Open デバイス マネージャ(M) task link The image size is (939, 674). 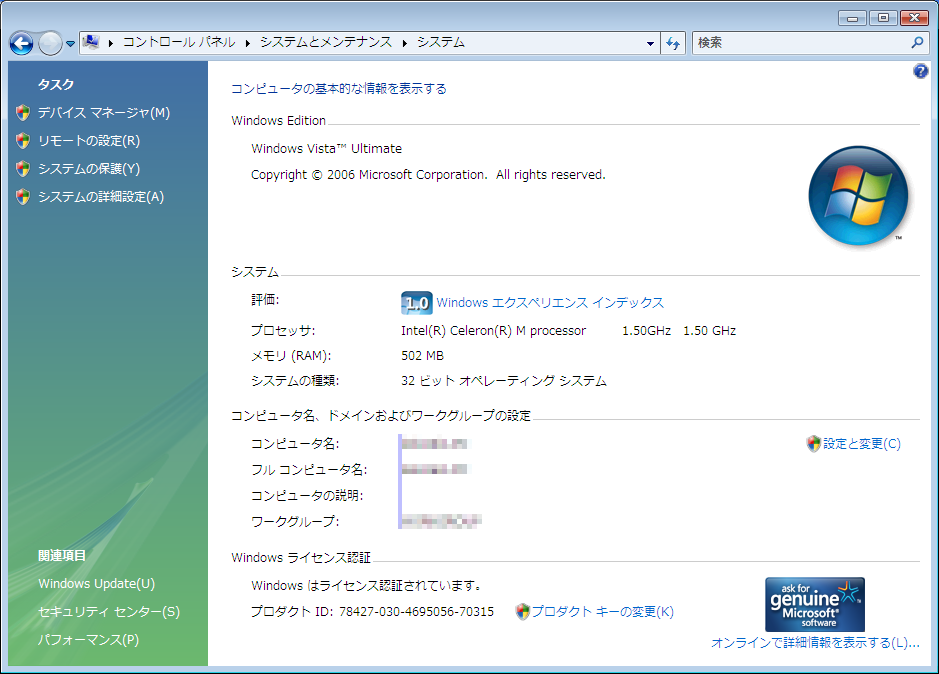[104, 113]
